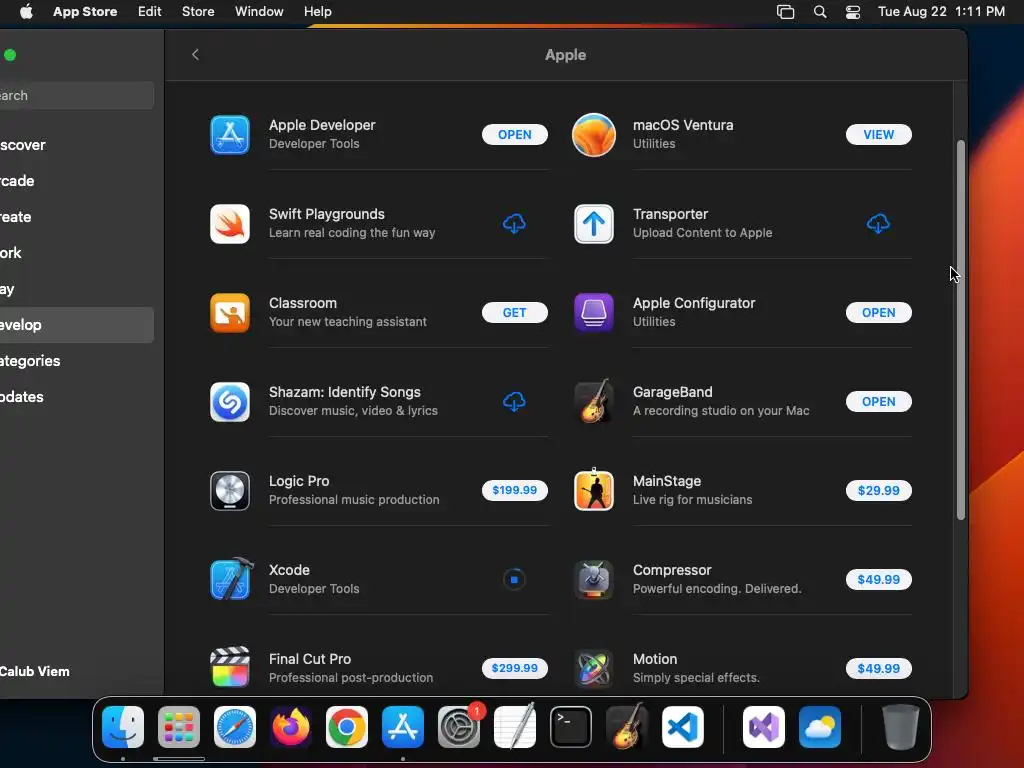1024x768 pixels.
Task: Click the vertical scrollbar thumb
Action: 961,330
